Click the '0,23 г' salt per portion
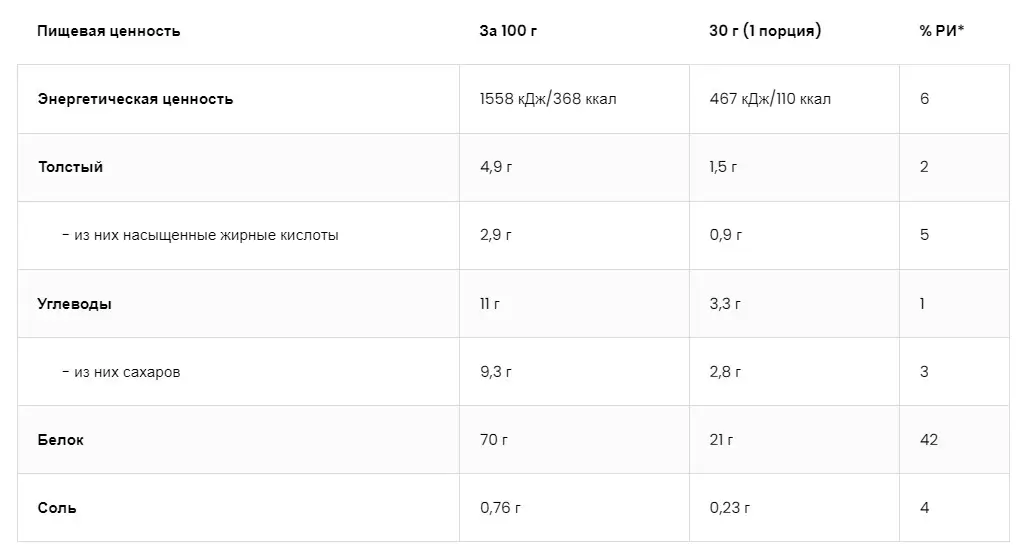This screenshot has width=1022, height=554. click(729, 508)
